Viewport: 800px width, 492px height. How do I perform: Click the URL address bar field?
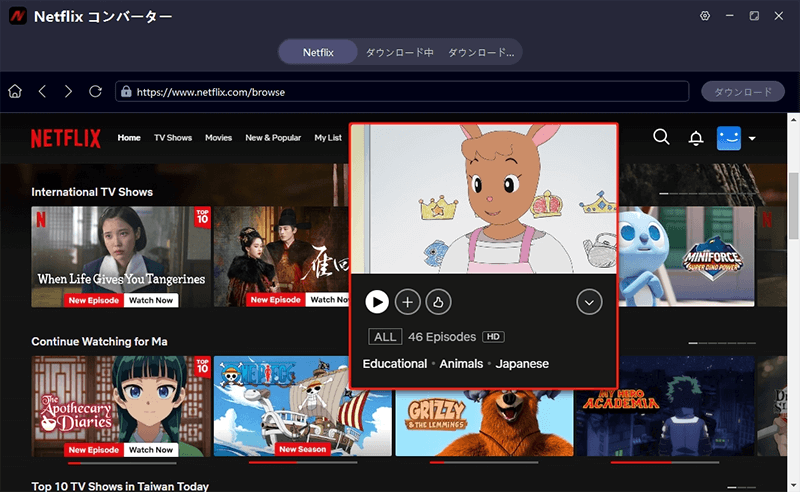pyautogui.click(x=402, y=92)
